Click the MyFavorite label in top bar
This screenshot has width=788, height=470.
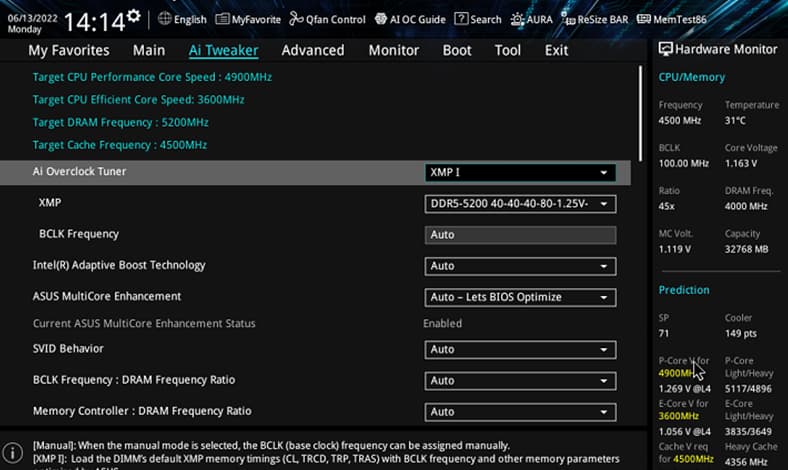click(x=256, y=20)
